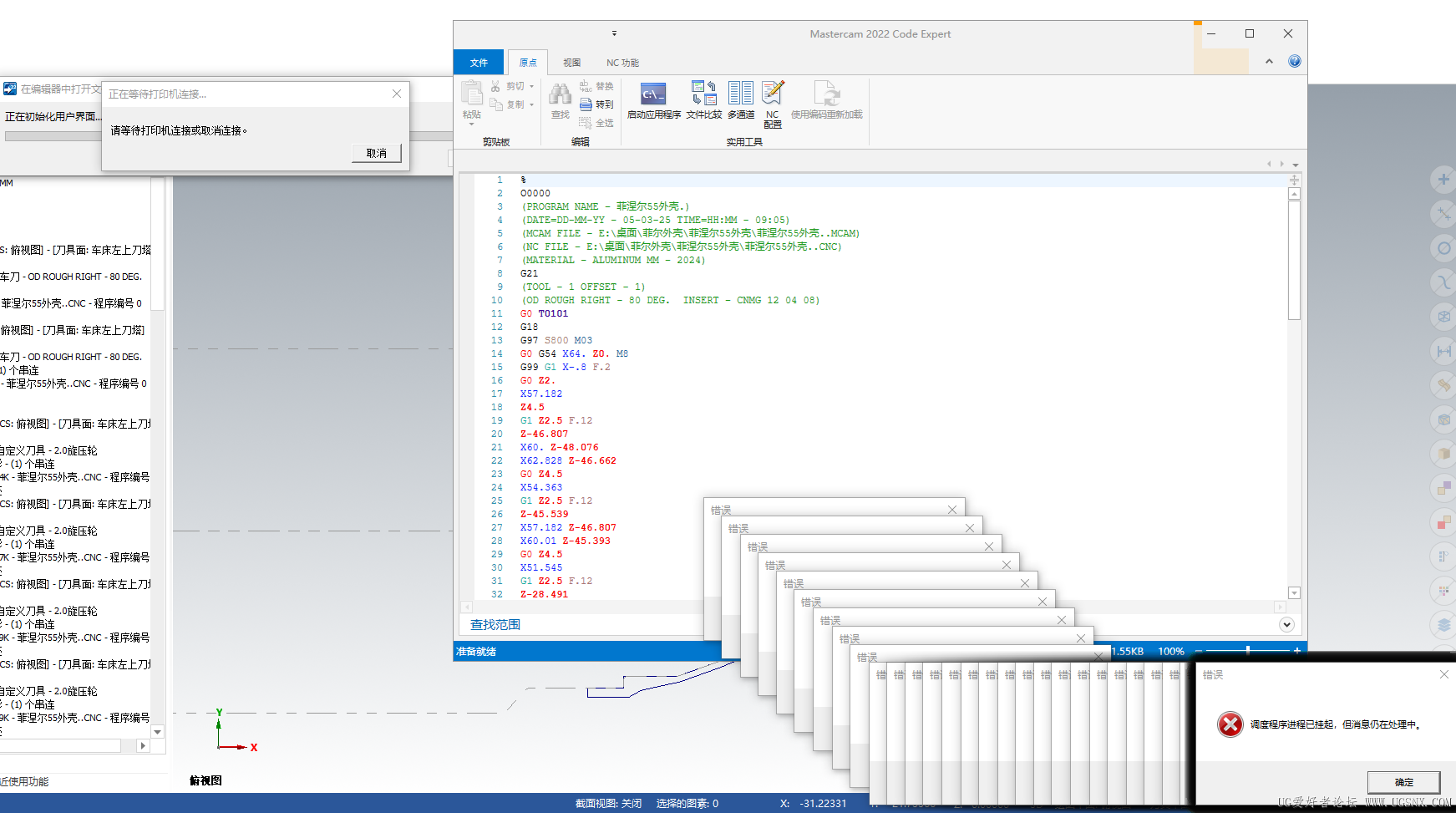Click the code editor vertical scrollbar
The width and height of the screenshot is (1456, 813).
point(1294,260)
